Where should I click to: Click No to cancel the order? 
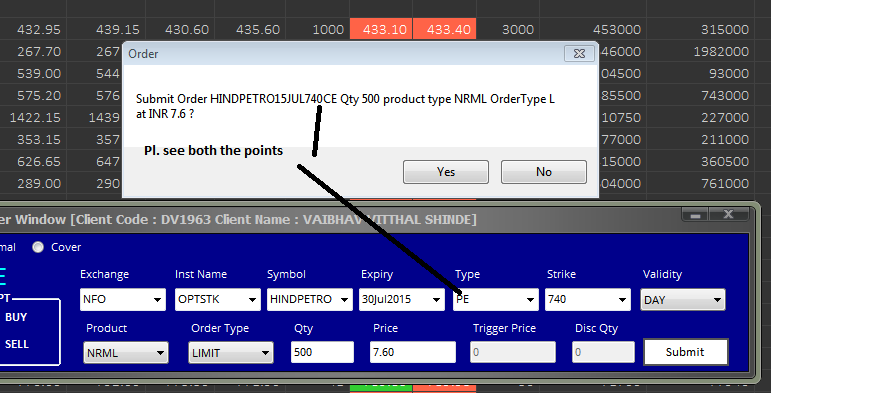(544, 172)
